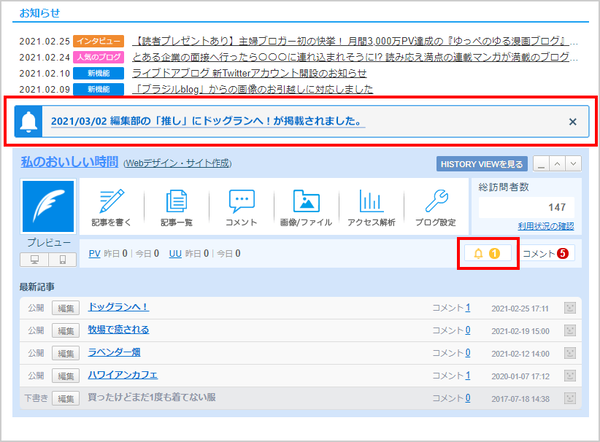This screenshot has height=442, width=600.
Task: Preview blog in mobile view icon
Action: click(63, 260)
